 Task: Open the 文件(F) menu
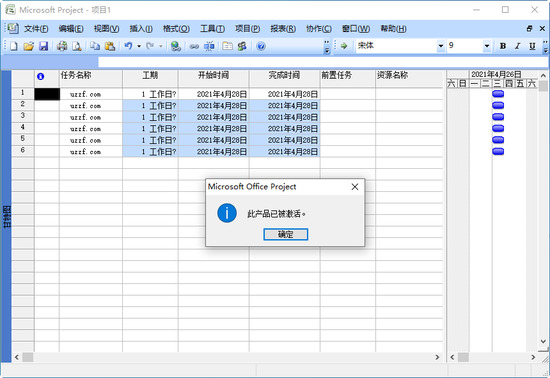(x=36, y=29)
